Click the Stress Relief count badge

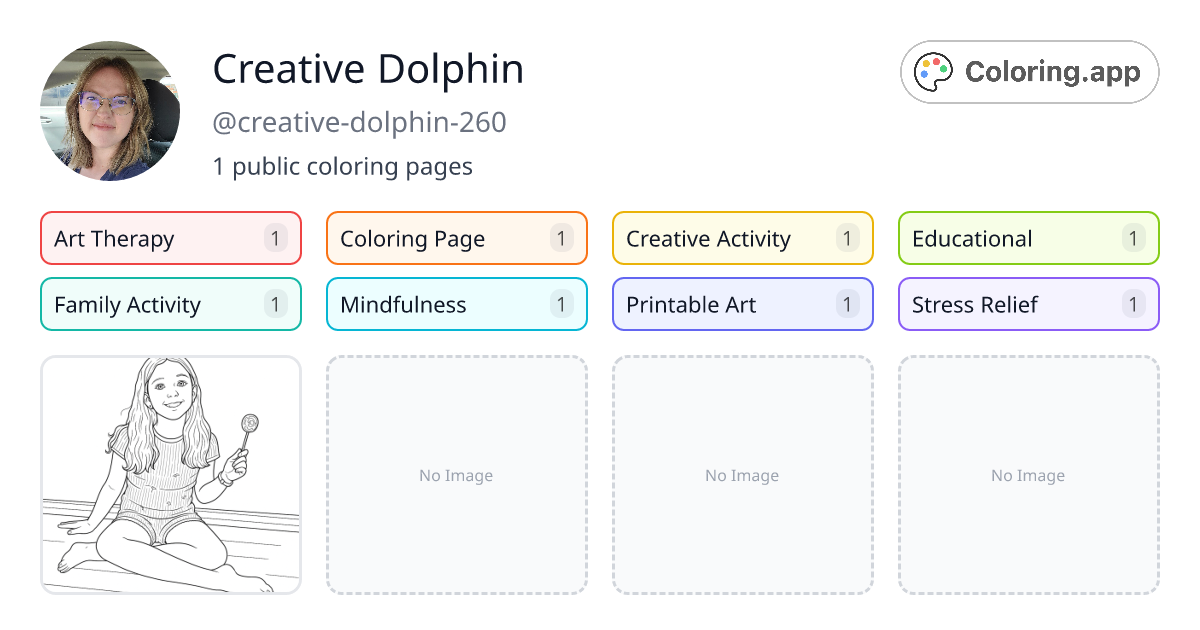click(x=1133, y=304)
